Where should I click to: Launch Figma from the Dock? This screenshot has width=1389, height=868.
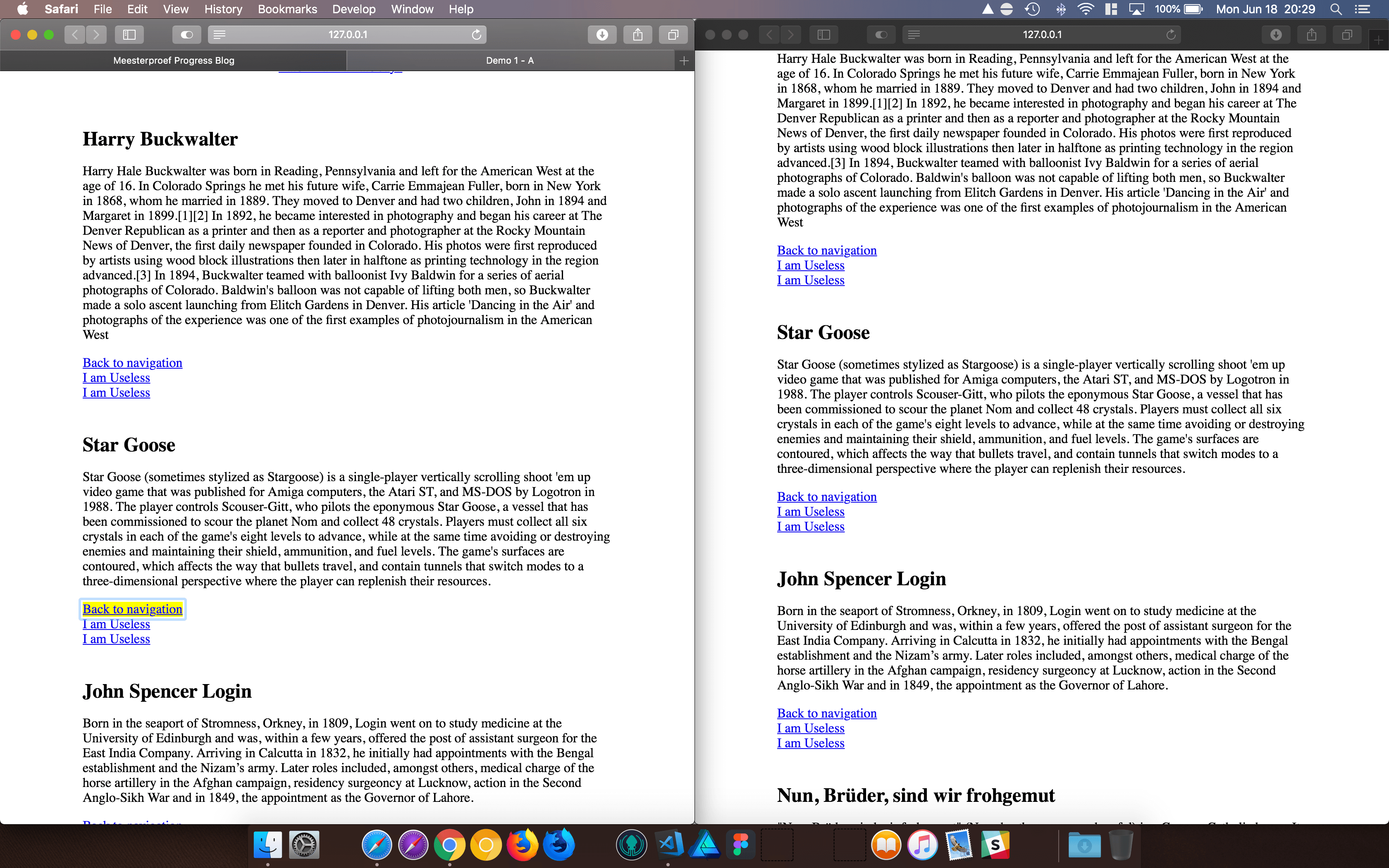pyautogui.click(x=741, y=845)
